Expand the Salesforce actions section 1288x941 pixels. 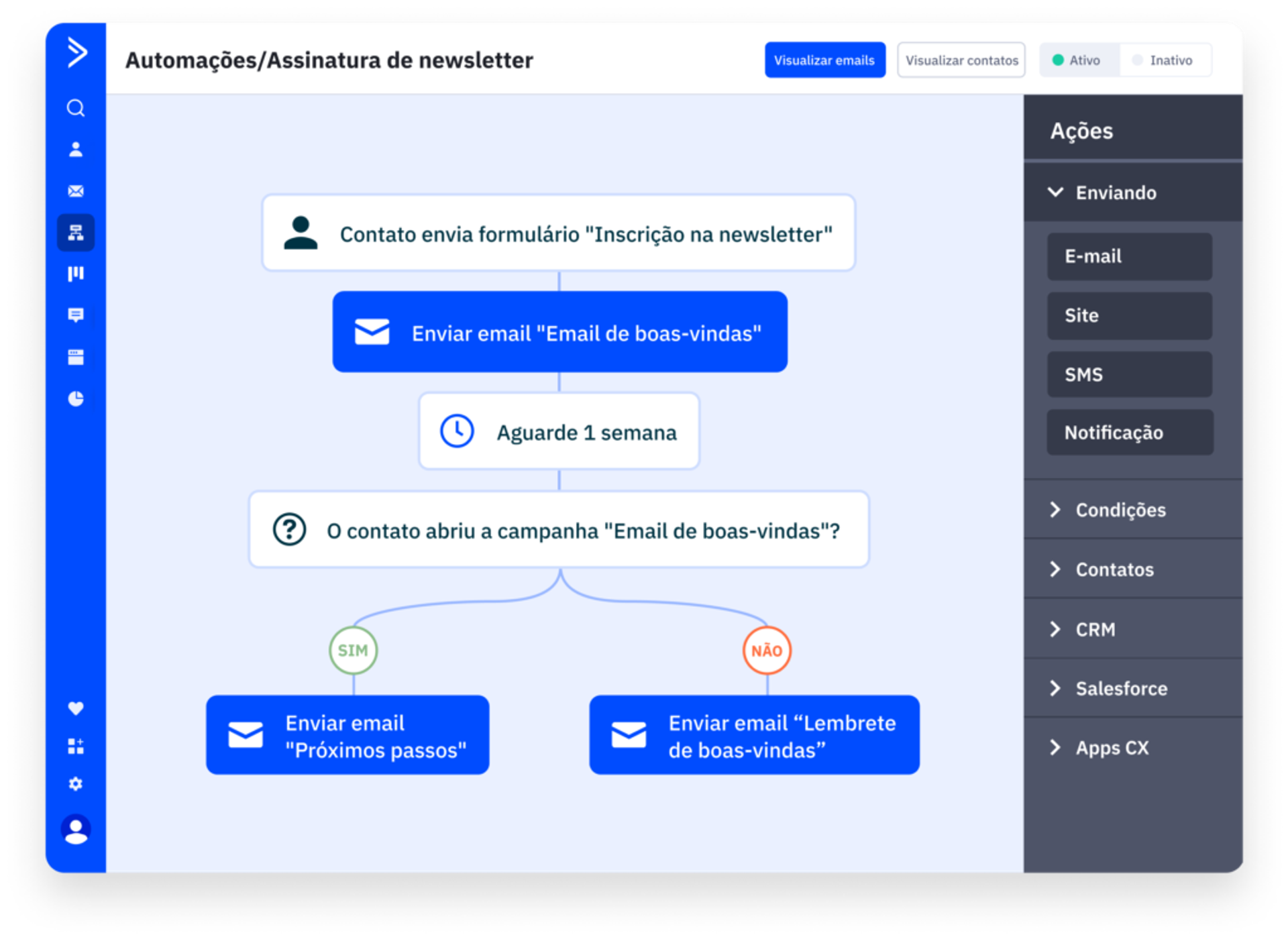pyautogui.click(x=1120, y=688)
